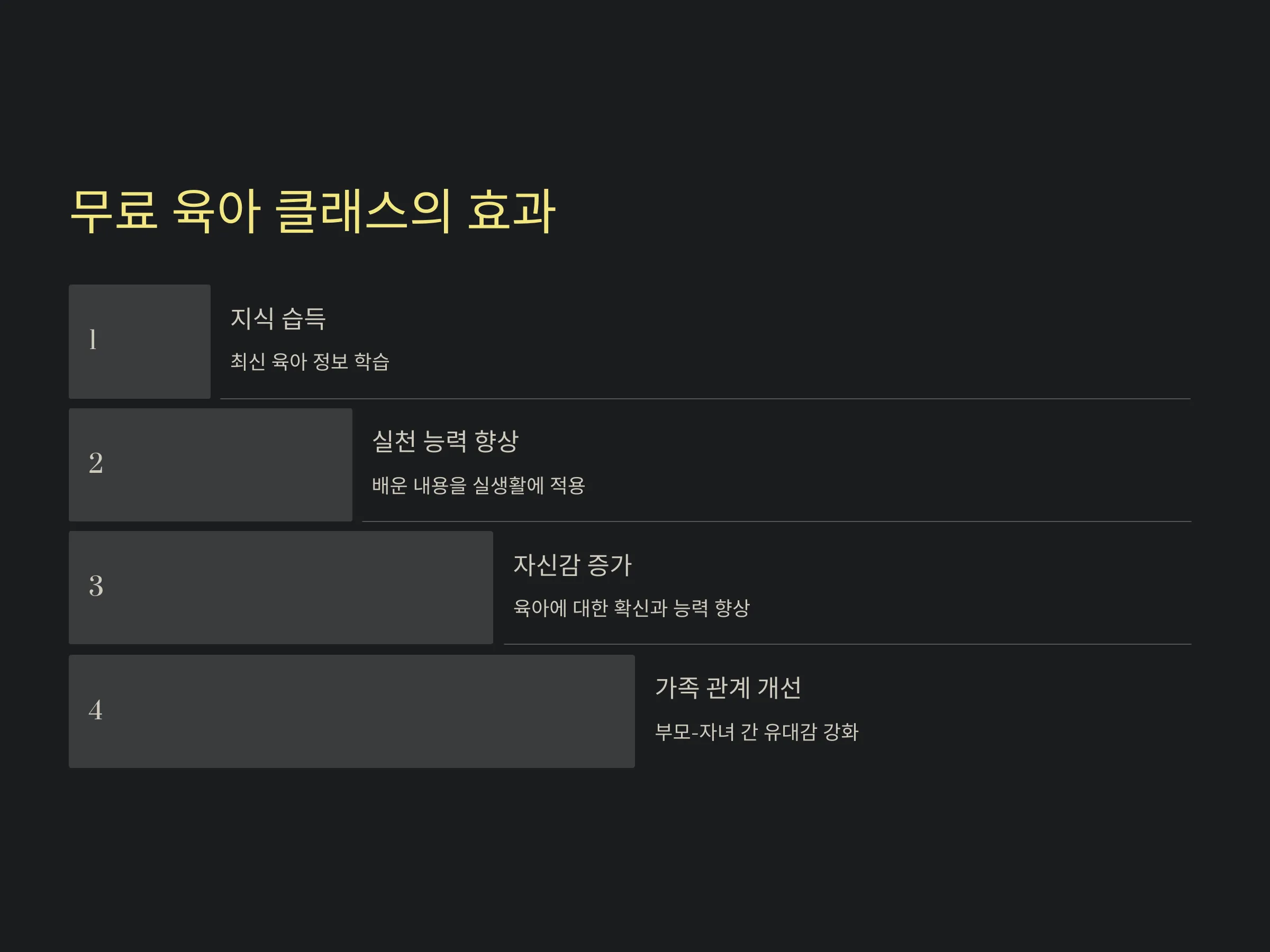Click the heading 실천 능력 향상

(x=446, y=441)
